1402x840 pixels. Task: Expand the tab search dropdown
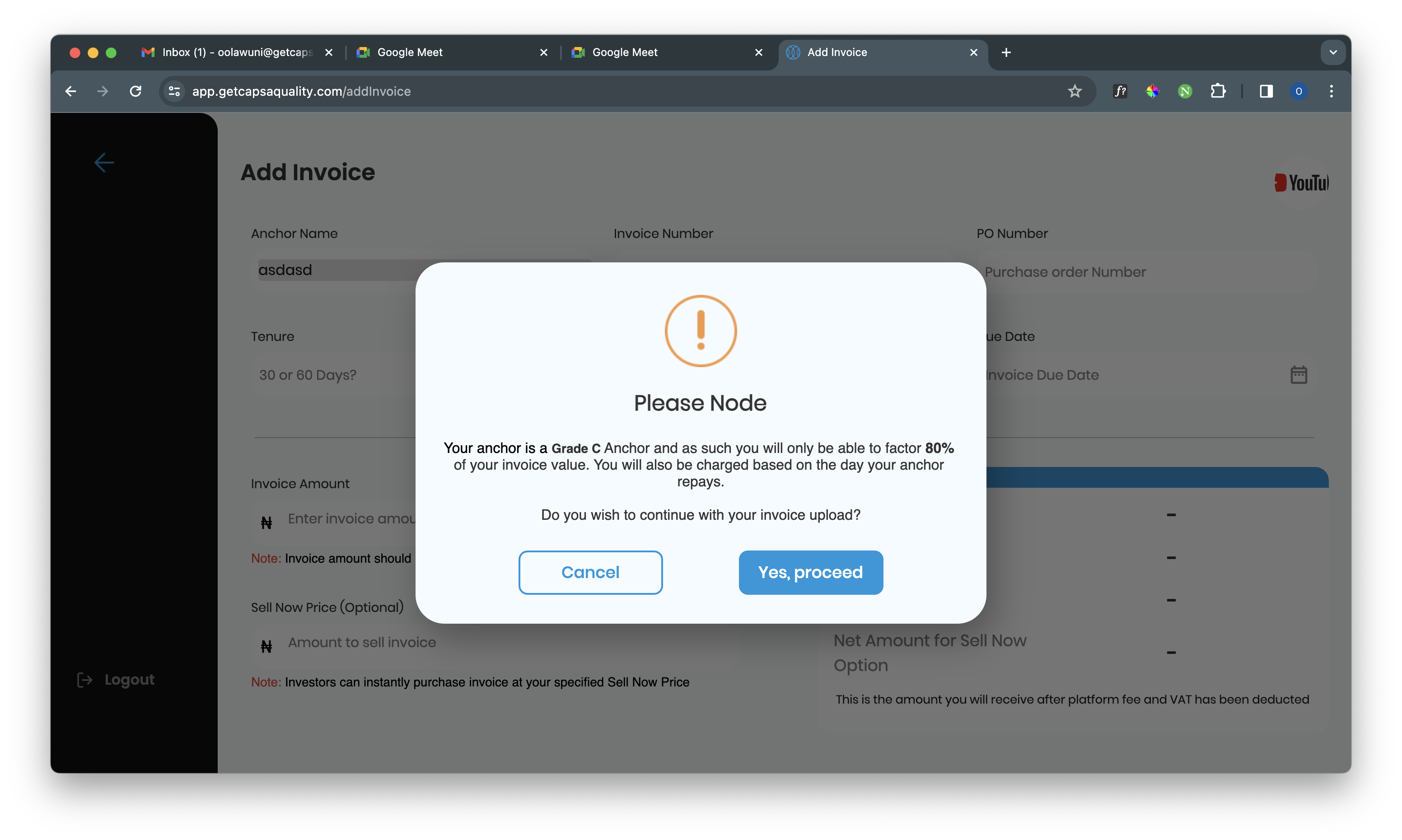1333,52
